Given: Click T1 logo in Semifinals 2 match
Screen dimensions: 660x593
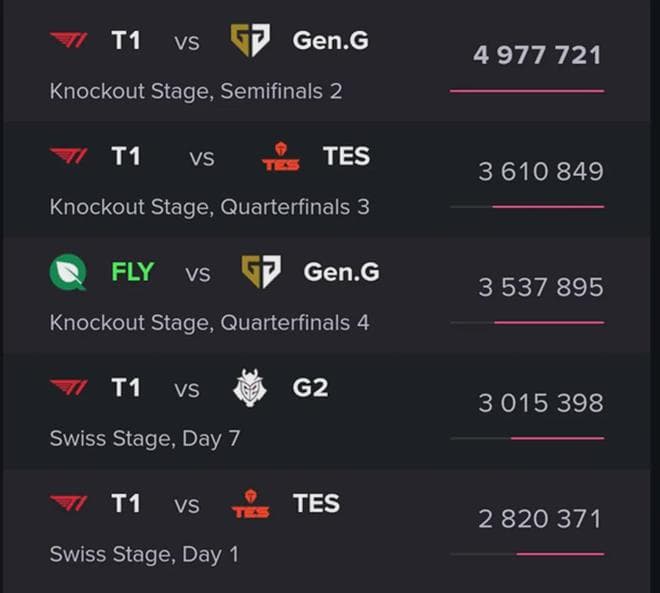Looking at the screenshot, I should click(x=69, y=40).
